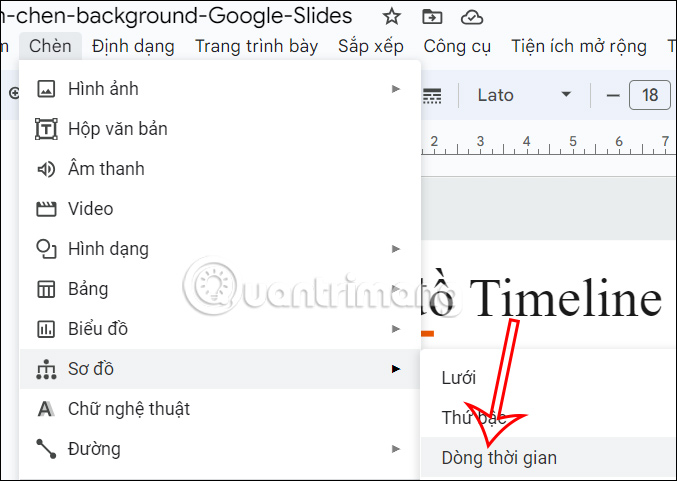Select Hình dạng menu item
This screenshot has height=481, width=677.
(x=220, y=249)
